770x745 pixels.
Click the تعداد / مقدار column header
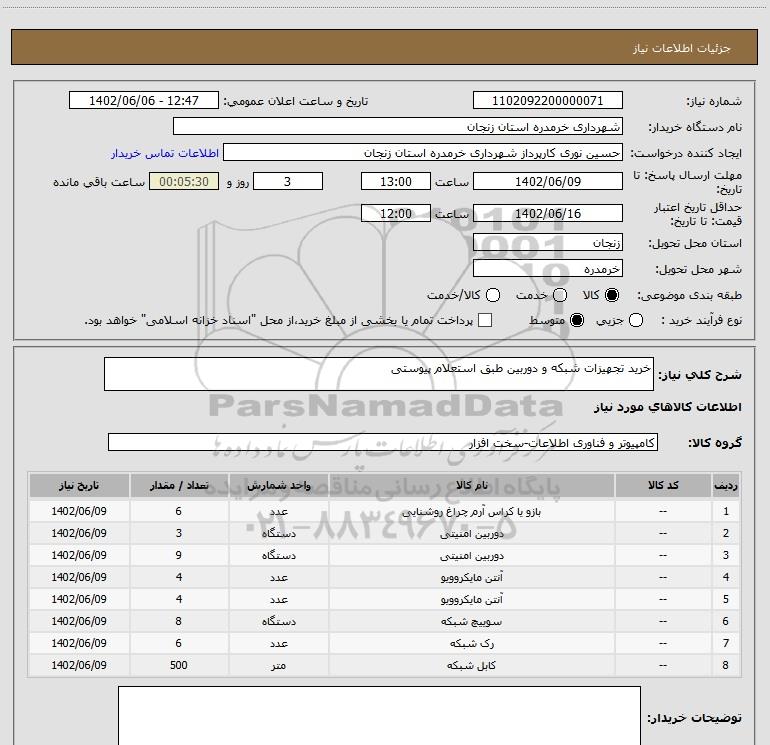(179, 485)
